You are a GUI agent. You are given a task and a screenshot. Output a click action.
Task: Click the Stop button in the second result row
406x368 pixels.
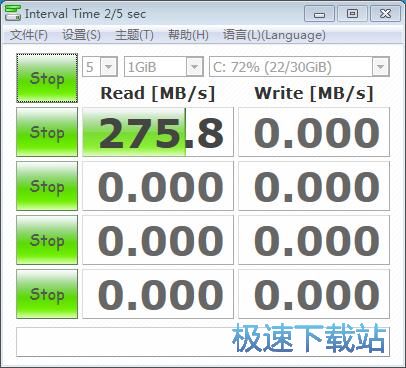coord(47,186)
